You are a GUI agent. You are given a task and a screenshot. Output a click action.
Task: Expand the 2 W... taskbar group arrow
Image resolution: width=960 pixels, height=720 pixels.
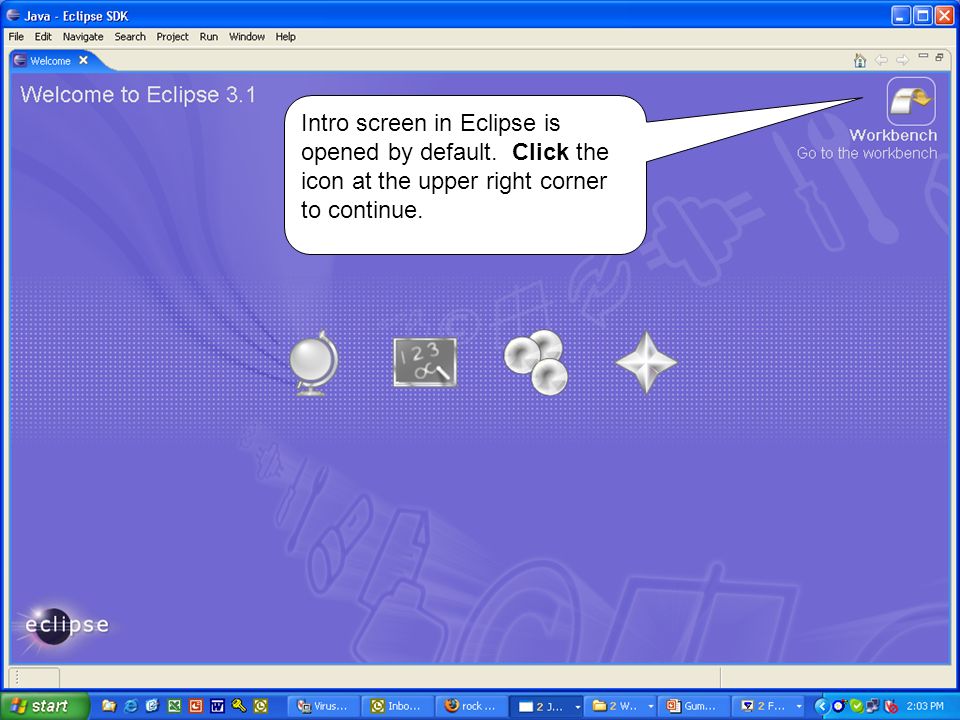pyautogui.click(x=651, y=707)
